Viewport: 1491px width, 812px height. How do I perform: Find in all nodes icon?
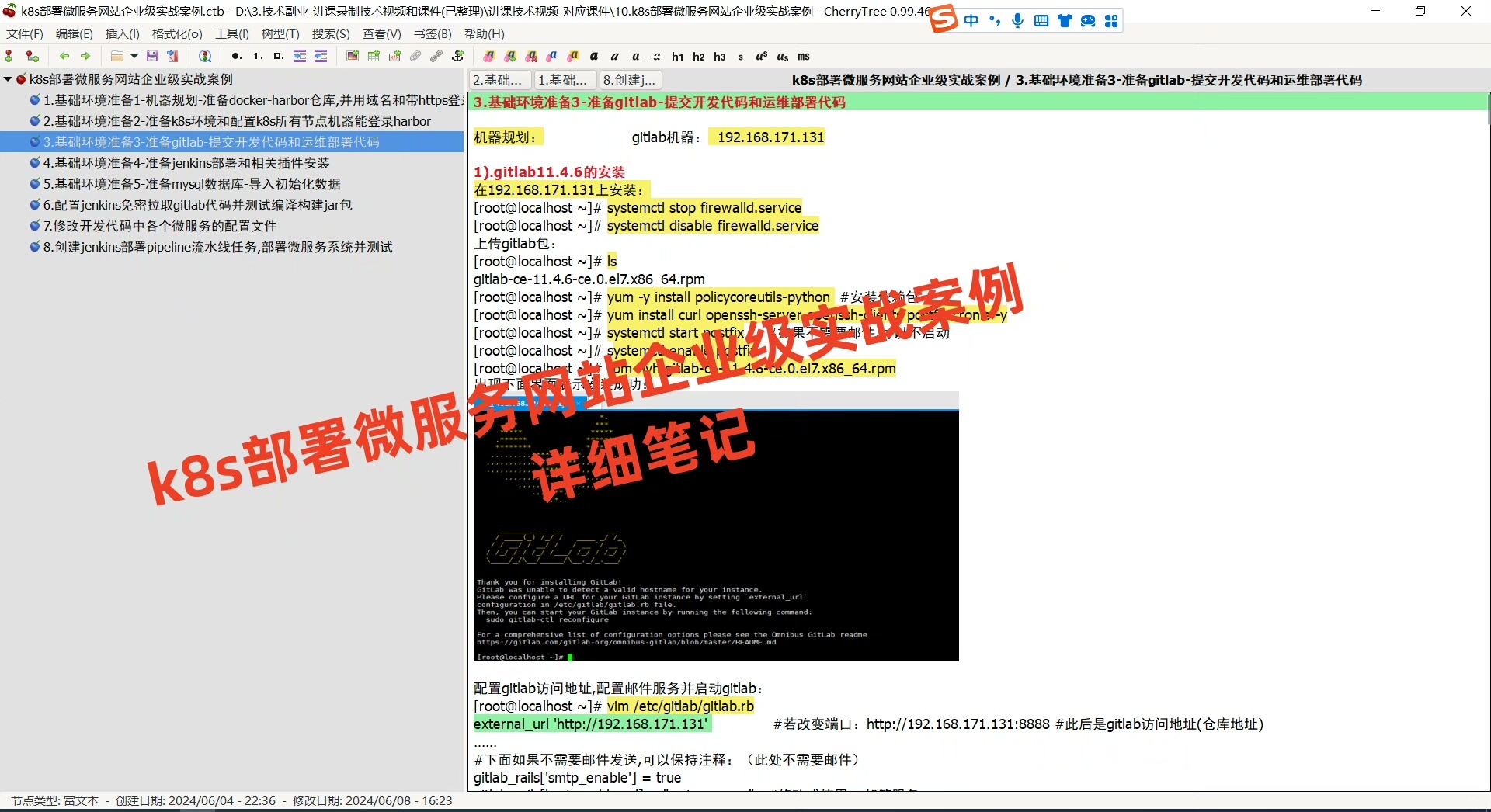pos(205,56)
